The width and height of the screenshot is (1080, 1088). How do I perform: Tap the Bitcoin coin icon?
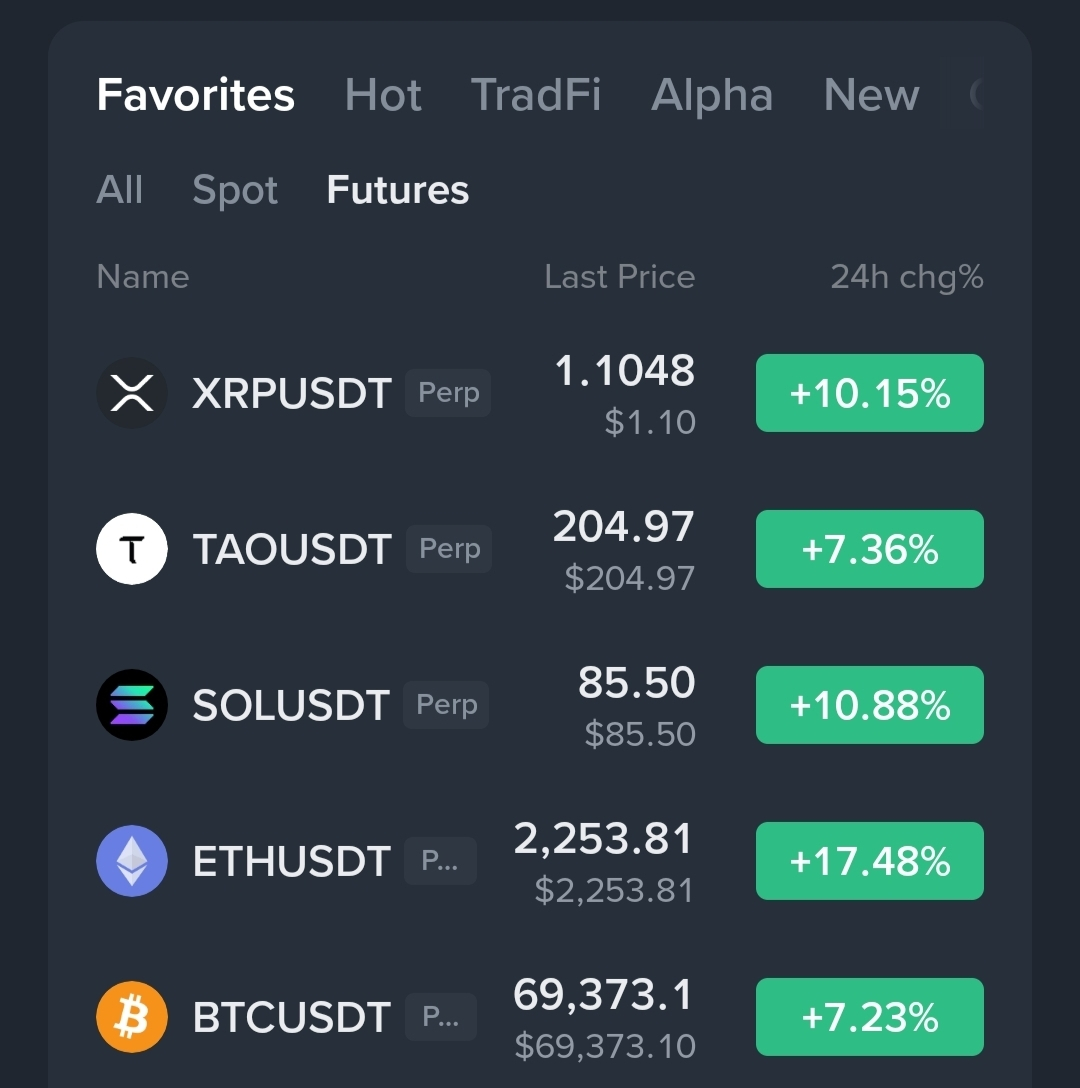[132, 1017]
